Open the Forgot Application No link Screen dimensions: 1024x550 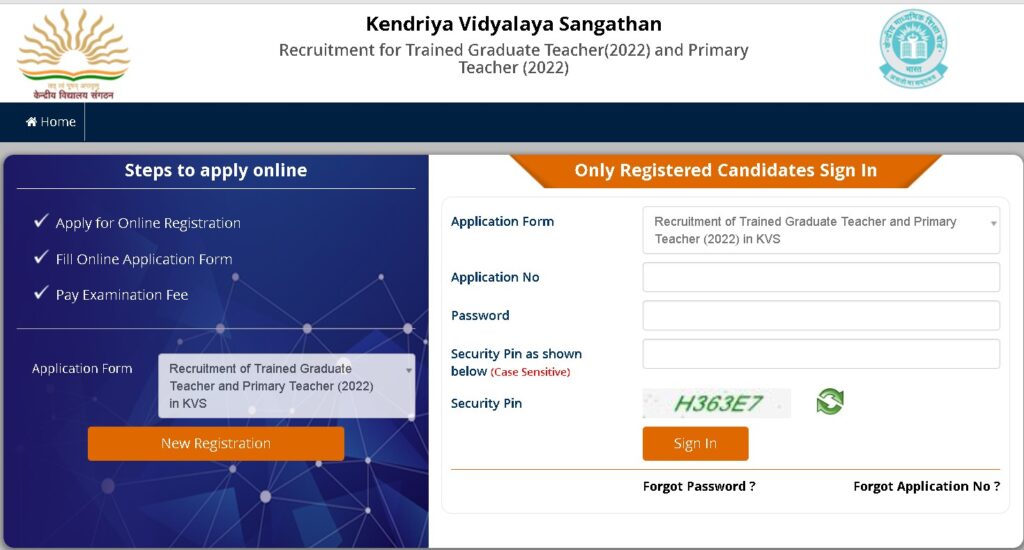tap(926, 486)
